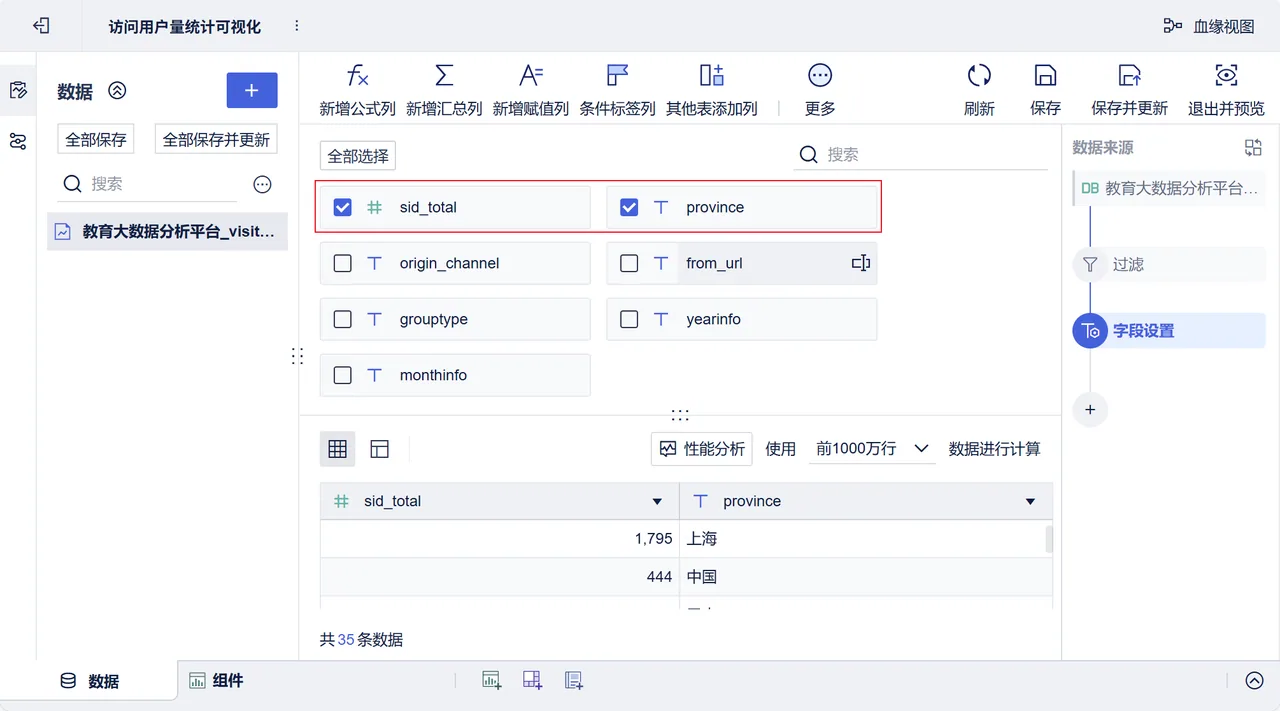The image size is (1280, 711).
Task: Click the text type icon of origin_channel
Action: [375, 263]
